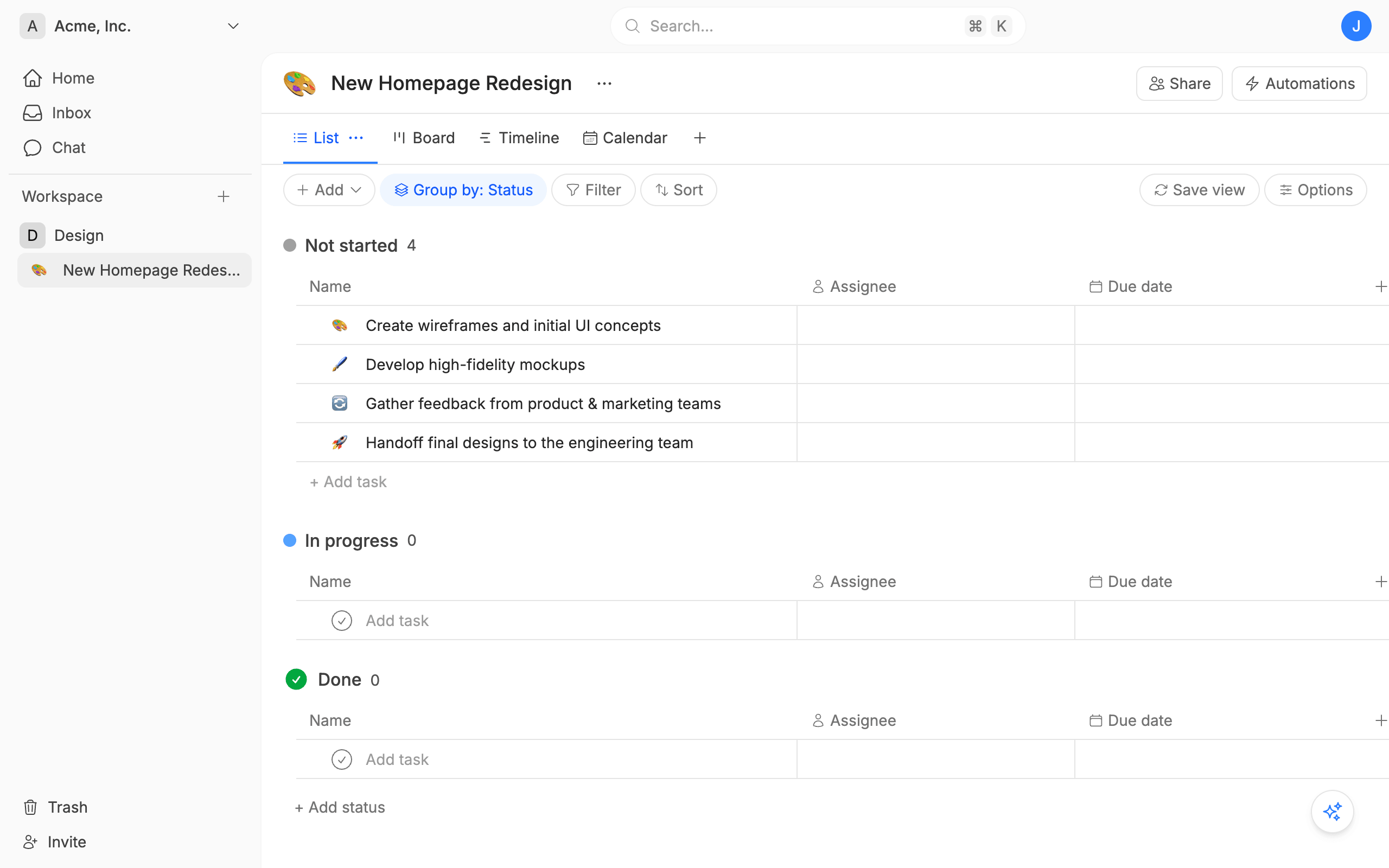Click Assignee column header in In progress
Screen dimensions: 1389x868
click(854, 582)
